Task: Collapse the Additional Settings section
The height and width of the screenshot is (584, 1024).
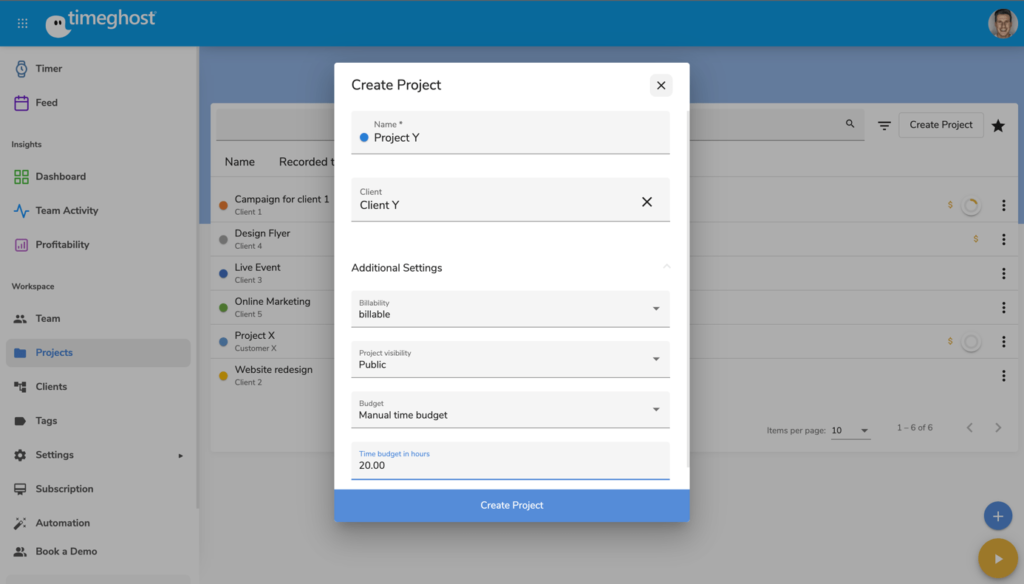Action: pyautogui.click(x=666, y=268)
